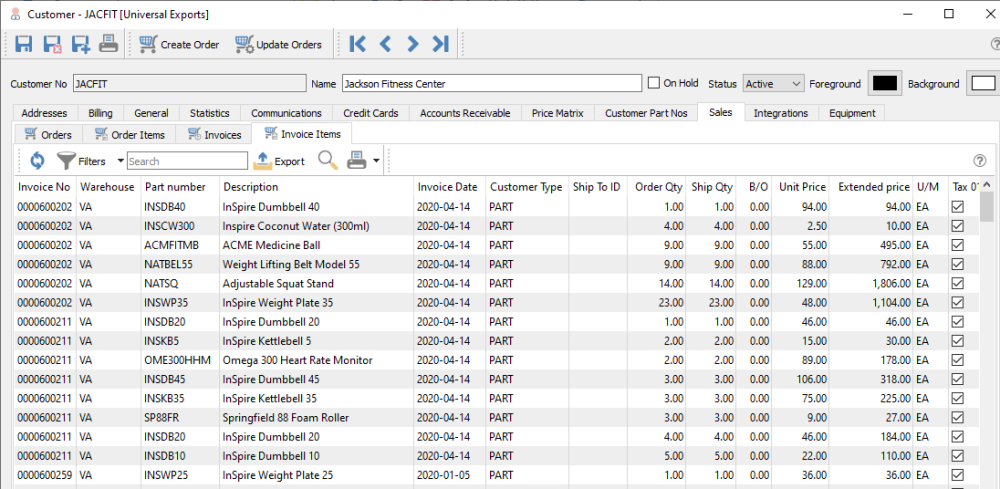Refresh the invoice items list
The width and height of the screenshot is (1000, 489).
[x=37, y=160]
